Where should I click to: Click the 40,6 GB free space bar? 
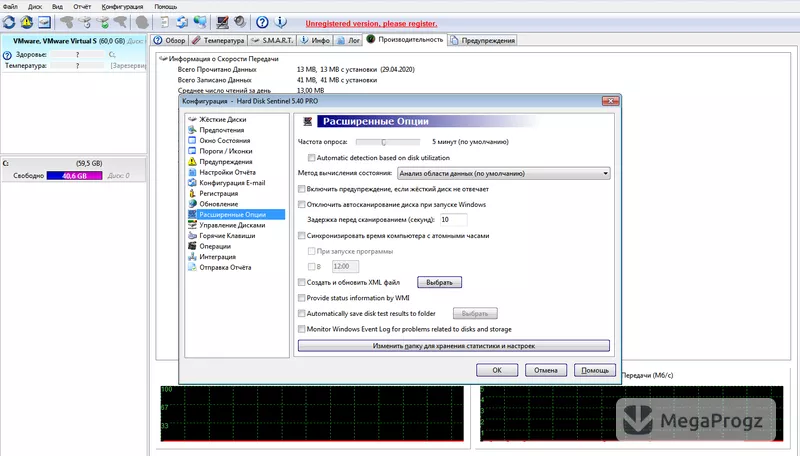pyautogui.click(x=74, y=175)
